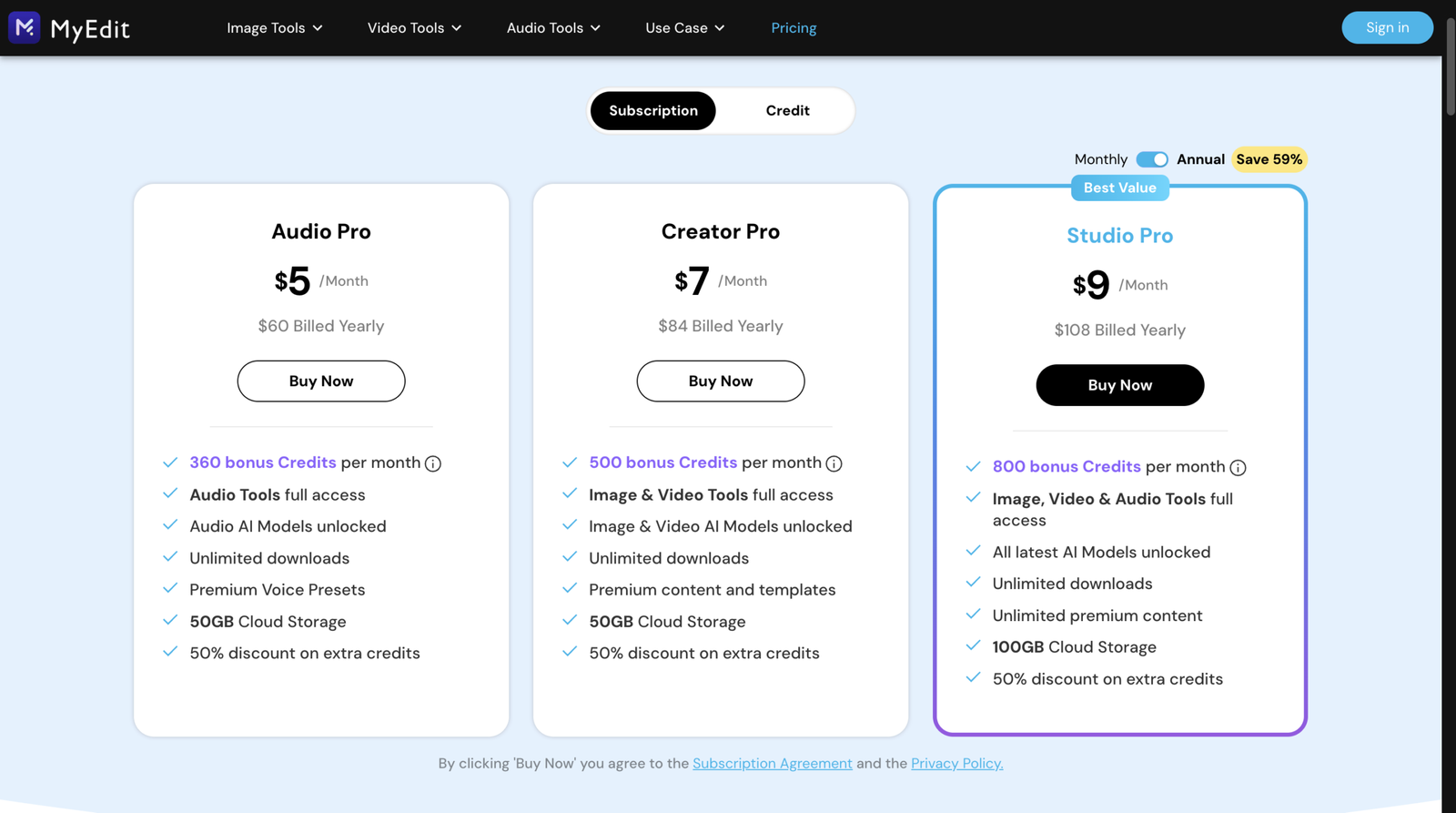The width and height of the screenshot is (1456, 813).
Task: Open the Pricing menu item
Action: coord(794,28)
